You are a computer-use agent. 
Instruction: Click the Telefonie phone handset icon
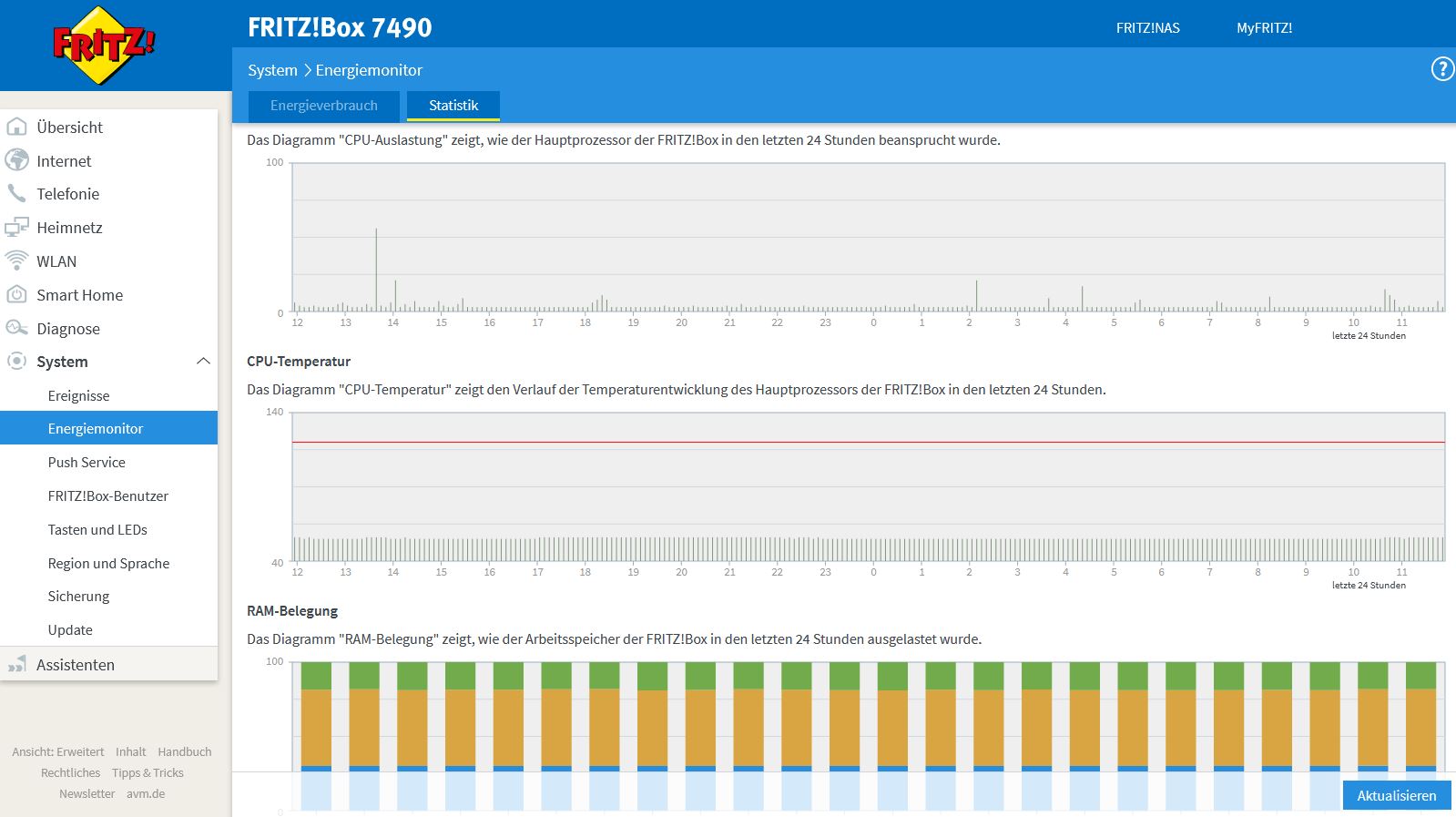[x=16, y=193]
